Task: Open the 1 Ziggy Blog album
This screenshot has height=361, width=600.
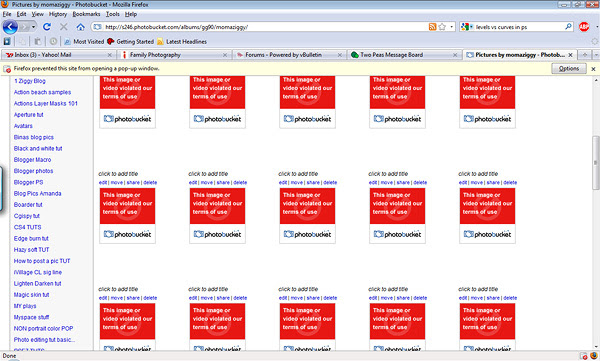Action: tap(30, 81)
